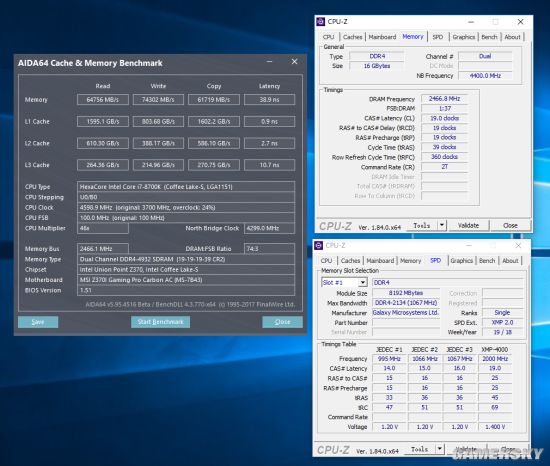Switch to the Bench tab in lower CPU-Z
The height and width of the screenshot is (466, 550).
click(487, 261)
